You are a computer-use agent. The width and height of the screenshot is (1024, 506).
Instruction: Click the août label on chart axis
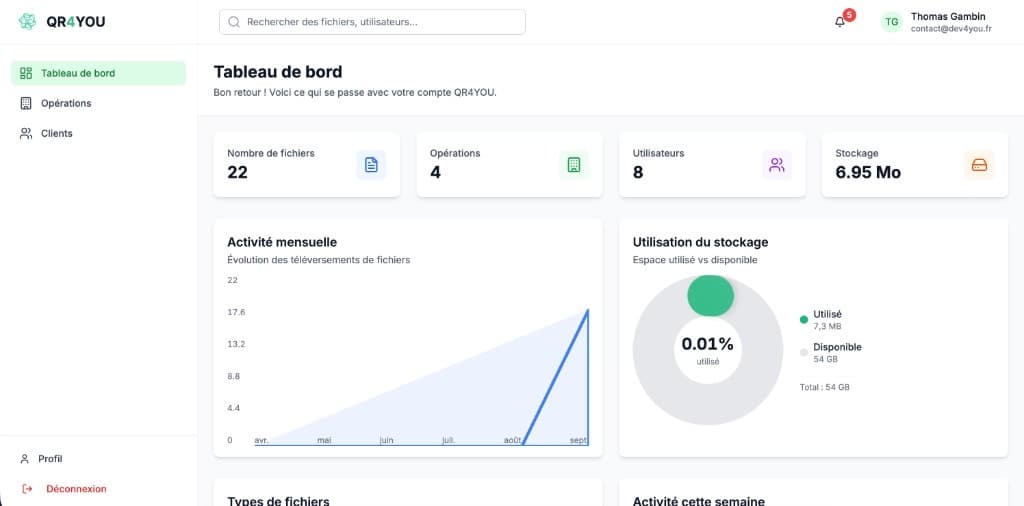[x=513, y=440]
